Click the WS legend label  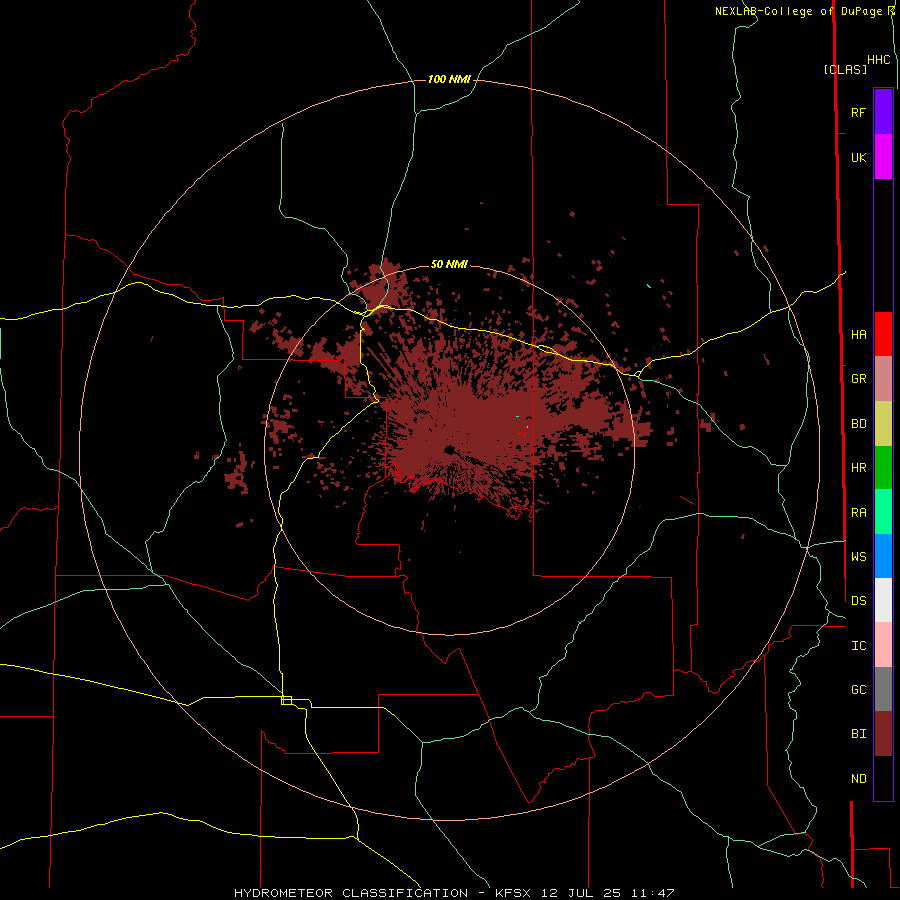pyautogui.click(x=858, y=557)
